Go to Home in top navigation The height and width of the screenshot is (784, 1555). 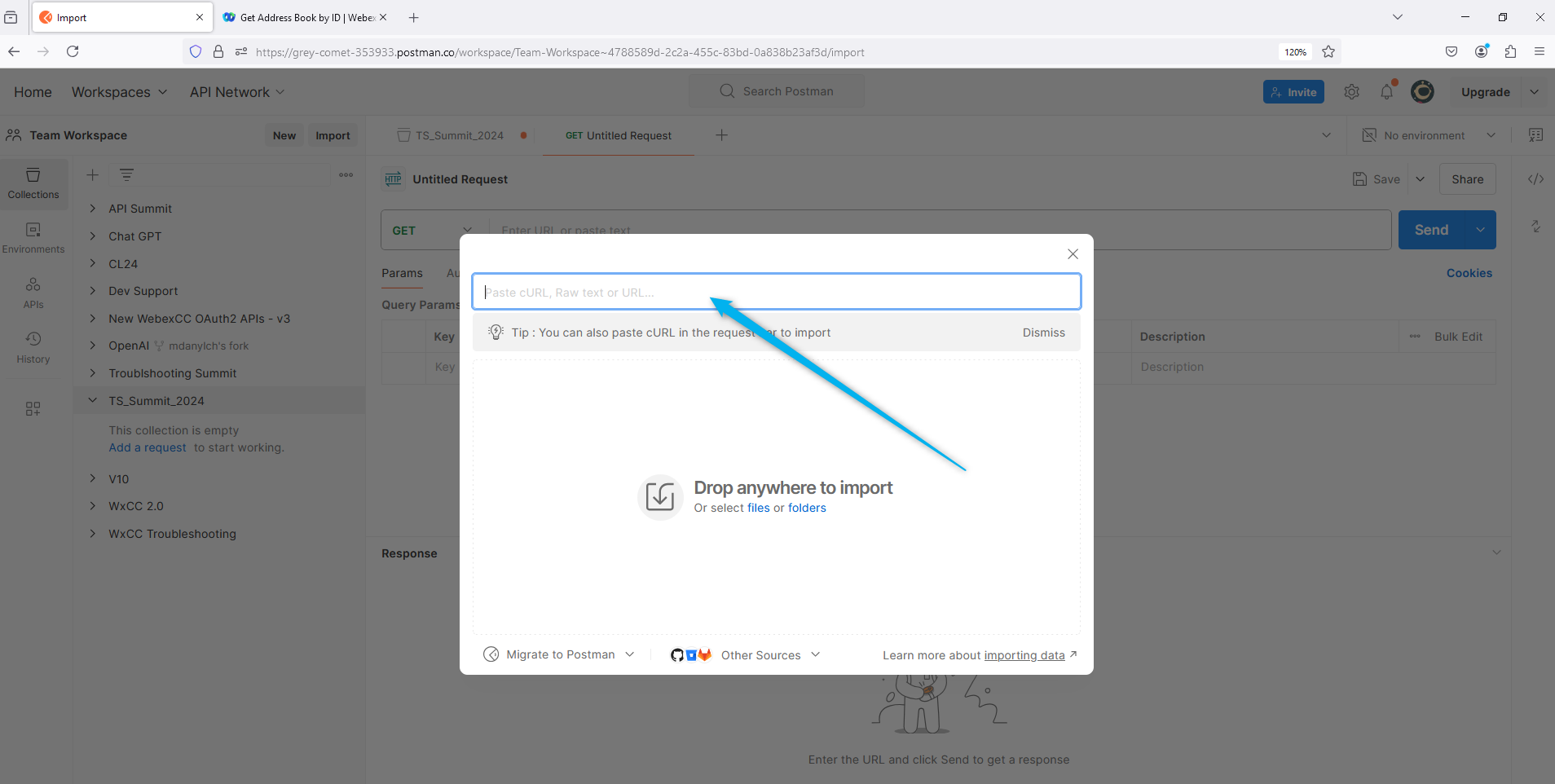point(33,92)
